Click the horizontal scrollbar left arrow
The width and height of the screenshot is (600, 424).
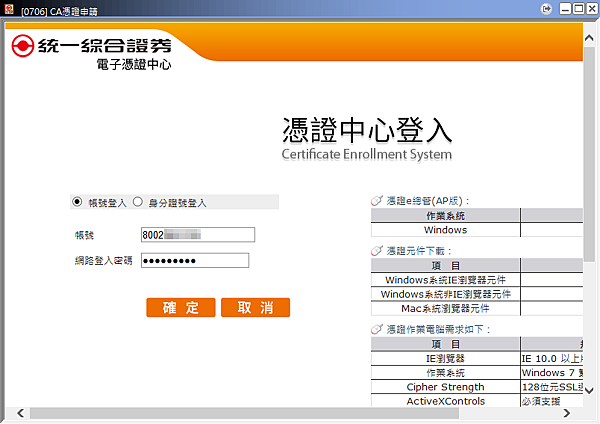click(21, 413)
